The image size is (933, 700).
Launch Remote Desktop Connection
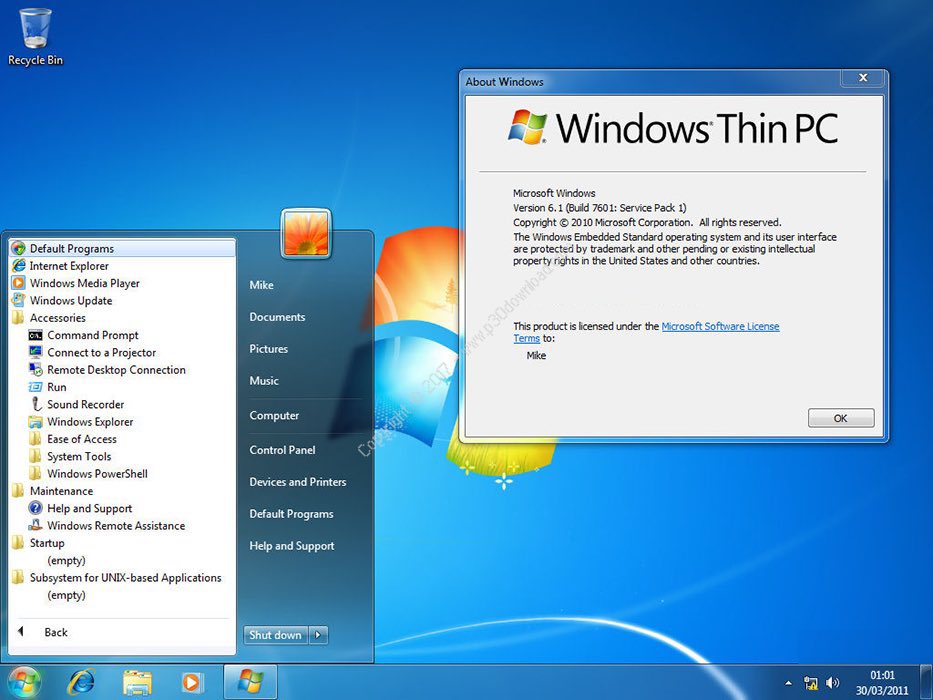(x=116, y=369)
